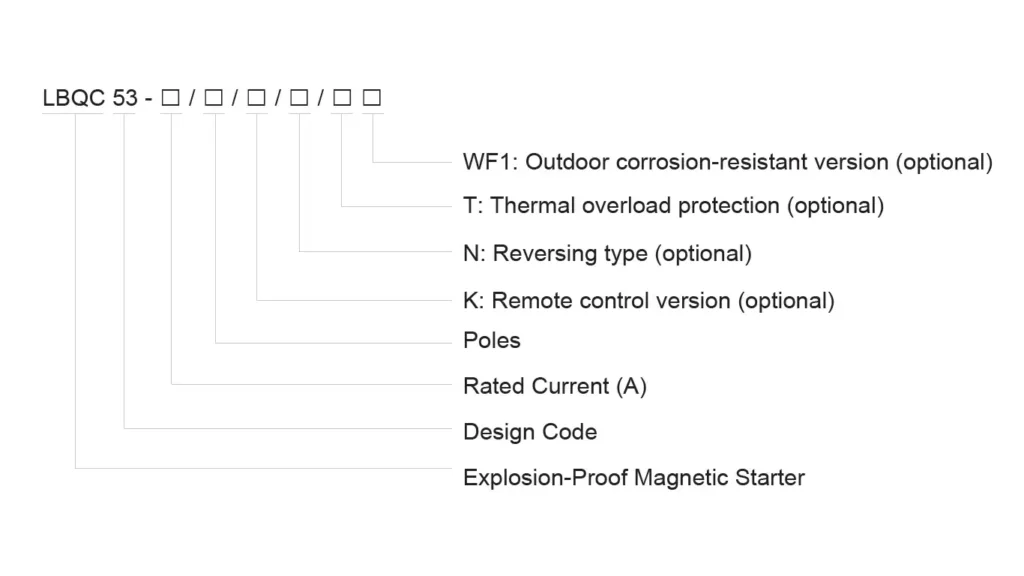The image size is (1024, 576).
Task: Click the fifth placeholder box for T option
Action: [342, 99]
